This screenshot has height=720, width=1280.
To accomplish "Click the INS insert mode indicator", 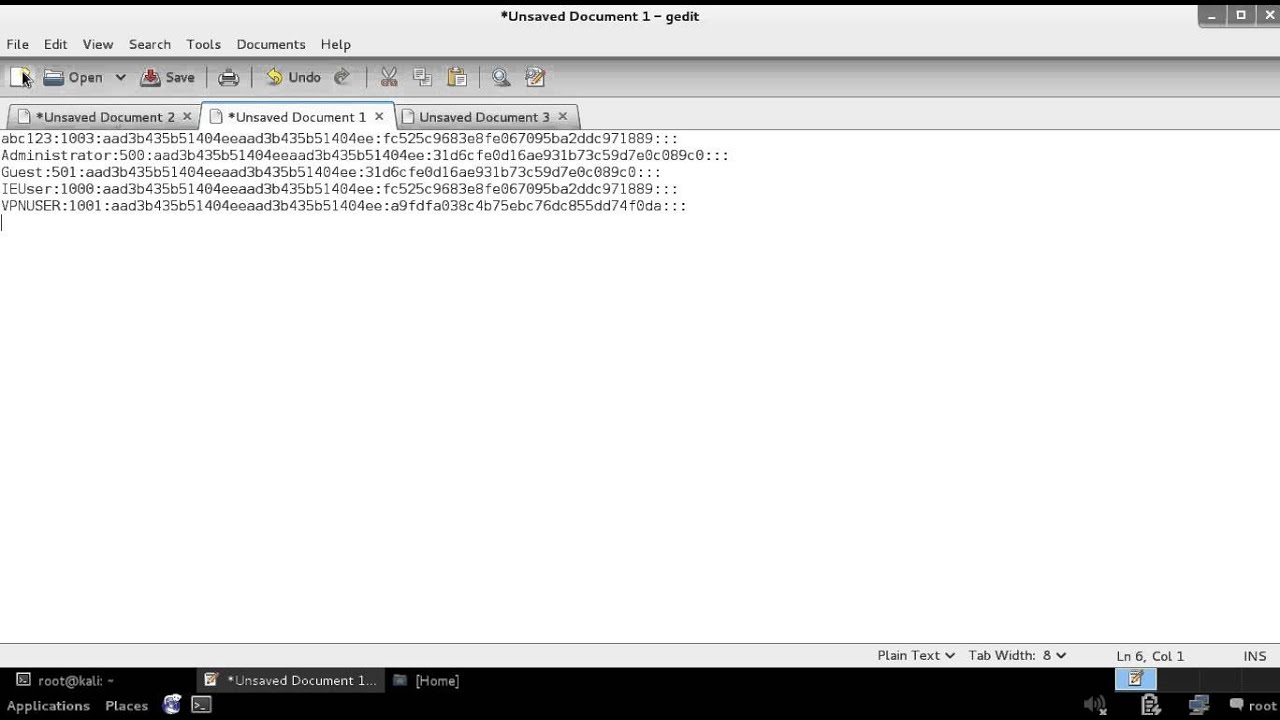I will (1255, 656).
